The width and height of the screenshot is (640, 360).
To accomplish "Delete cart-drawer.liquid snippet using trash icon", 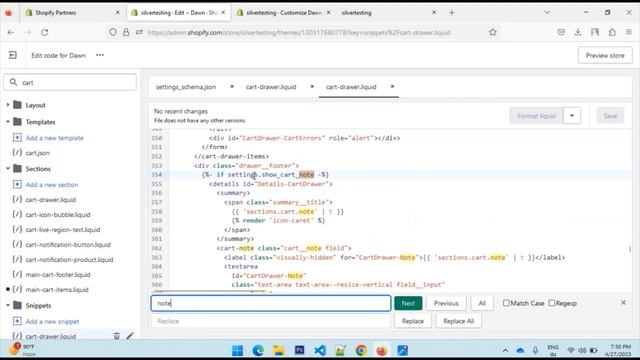I will click(x=116, y=336).
